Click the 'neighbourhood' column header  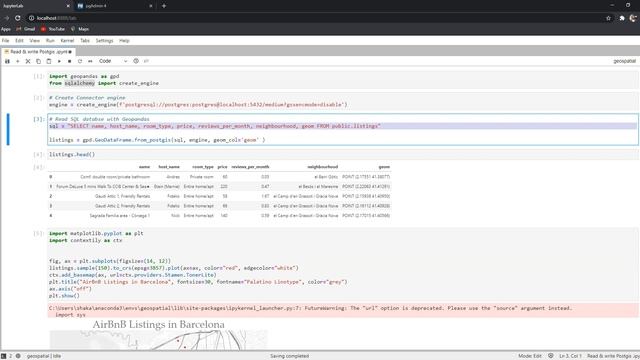pyautogui.click(x=322, y=167)
